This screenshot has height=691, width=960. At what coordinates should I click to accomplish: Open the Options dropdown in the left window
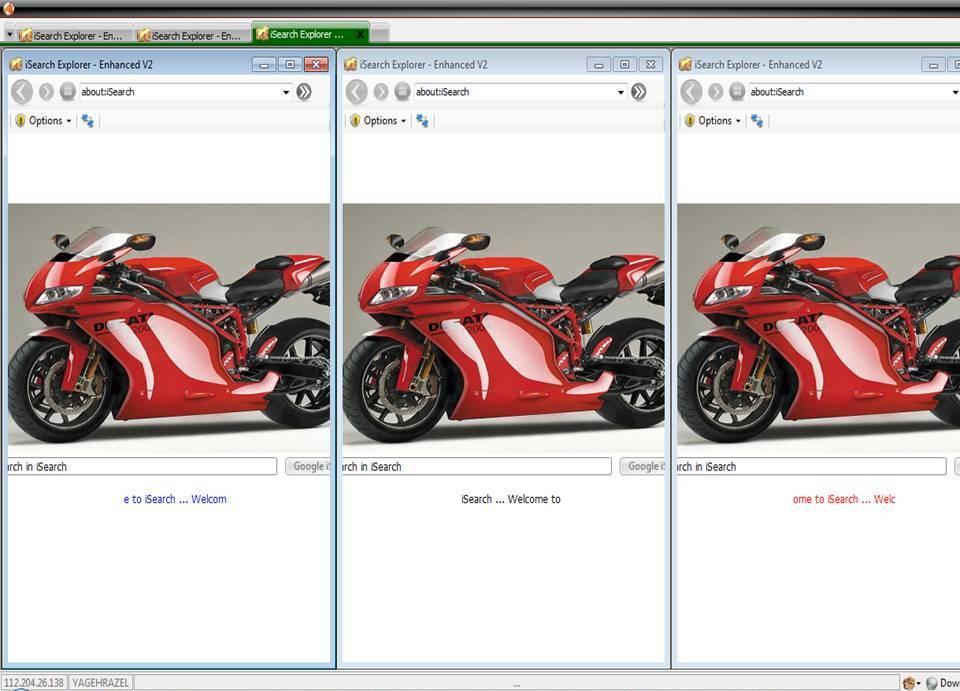pos(44,121)
